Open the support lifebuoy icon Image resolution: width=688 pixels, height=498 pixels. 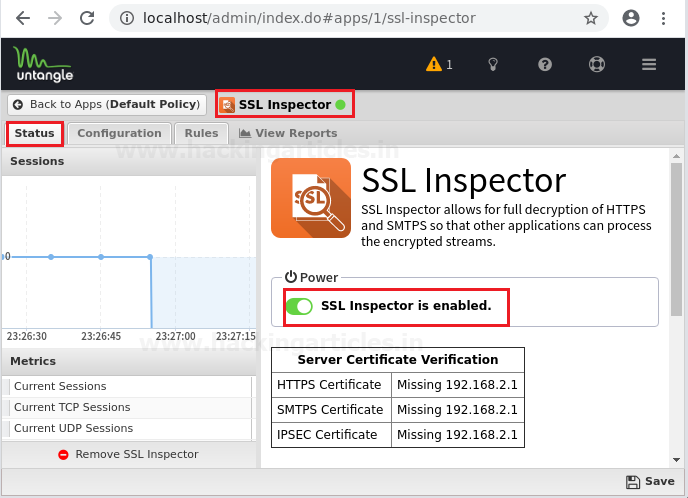(597, 64)
